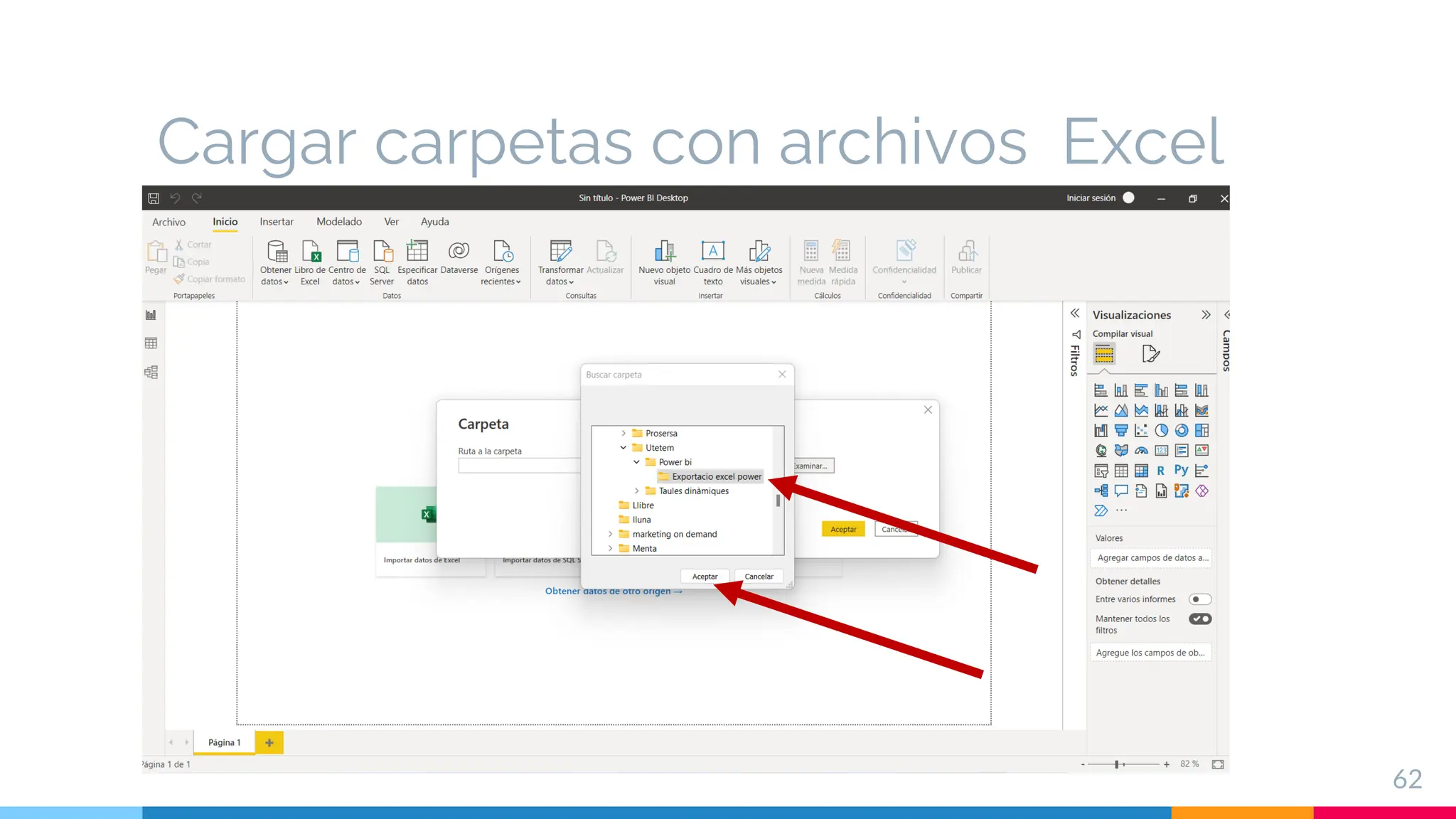Click Orígenes recientes icon
The height and width of the screenshot is (819, 1456).
tap(502, 262)
